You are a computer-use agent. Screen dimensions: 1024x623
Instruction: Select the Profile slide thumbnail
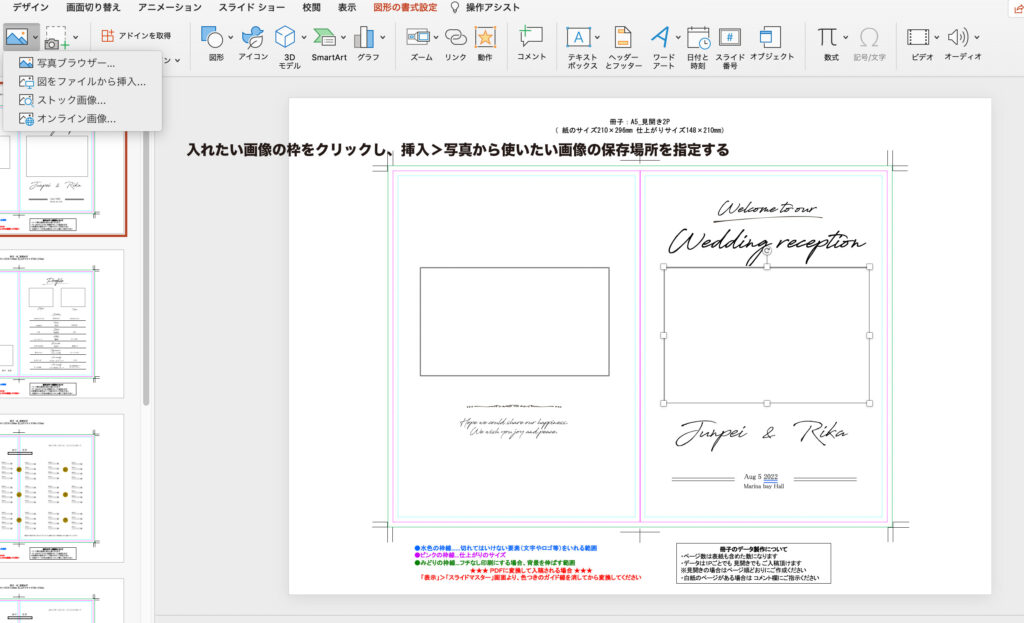pyautogui.click(x=62, y=321)
